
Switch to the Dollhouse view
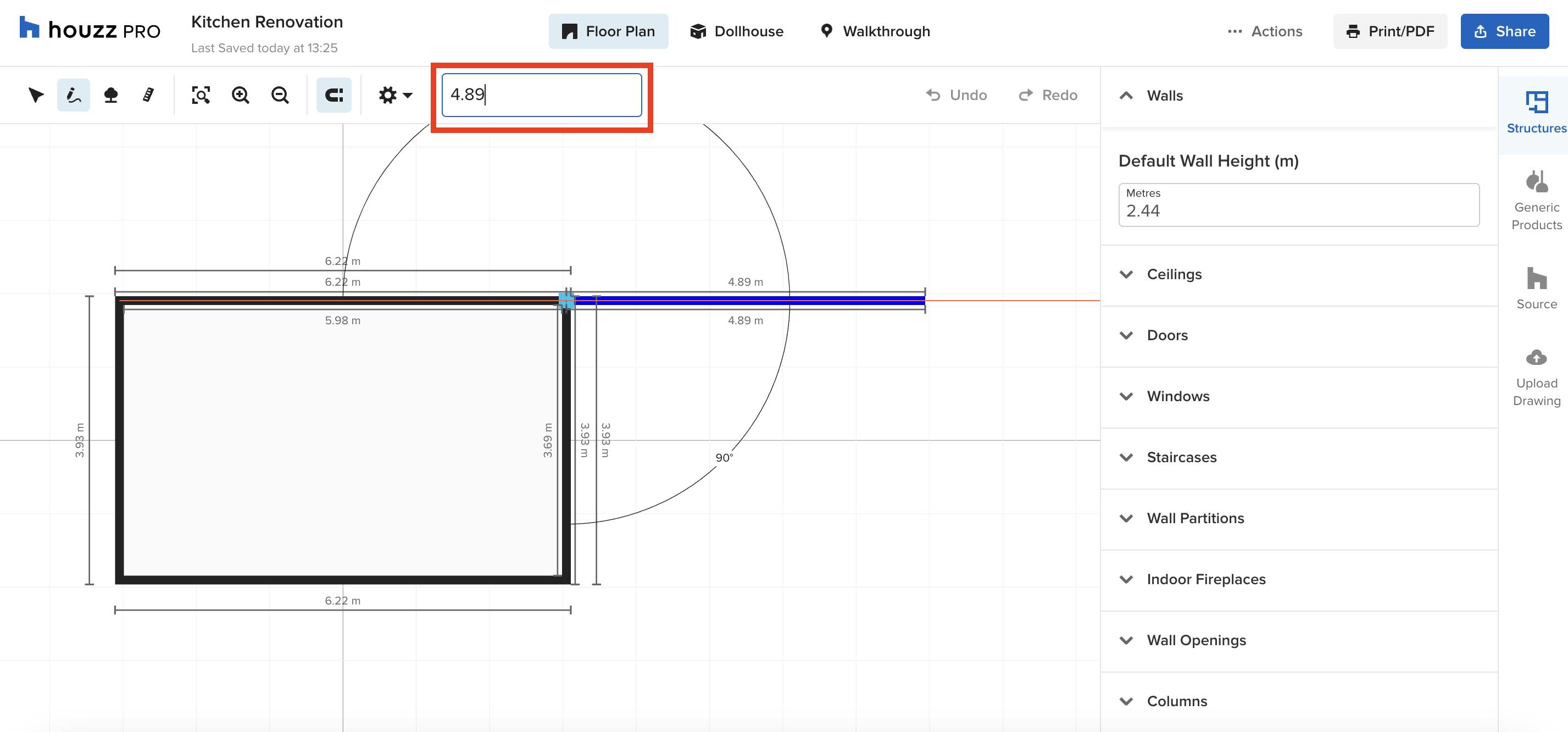coord(737,31)
